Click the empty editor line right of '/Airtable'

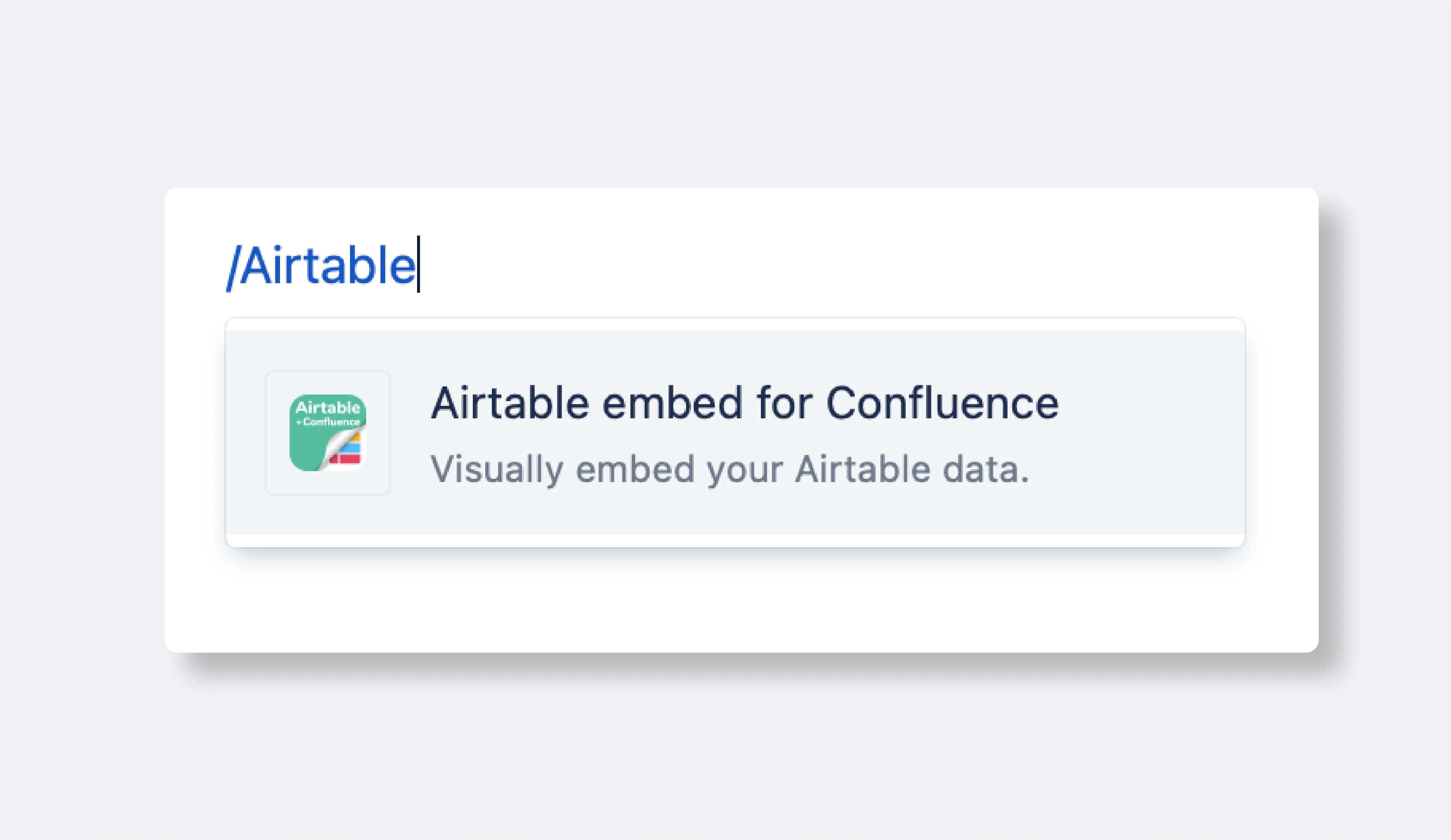tap(806, 266)
